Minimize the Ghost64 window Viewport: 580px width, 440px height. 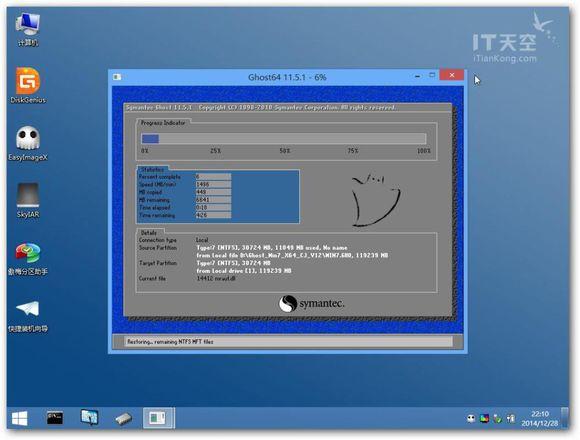click(418, 76)
